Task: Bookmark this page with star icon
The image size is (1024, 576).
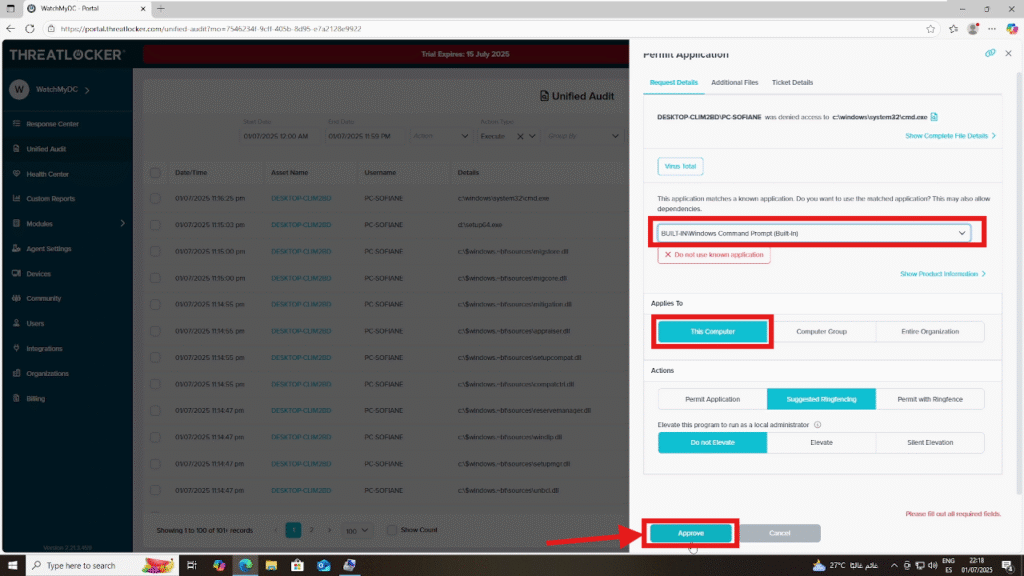Action: click(x=931, y=29)
